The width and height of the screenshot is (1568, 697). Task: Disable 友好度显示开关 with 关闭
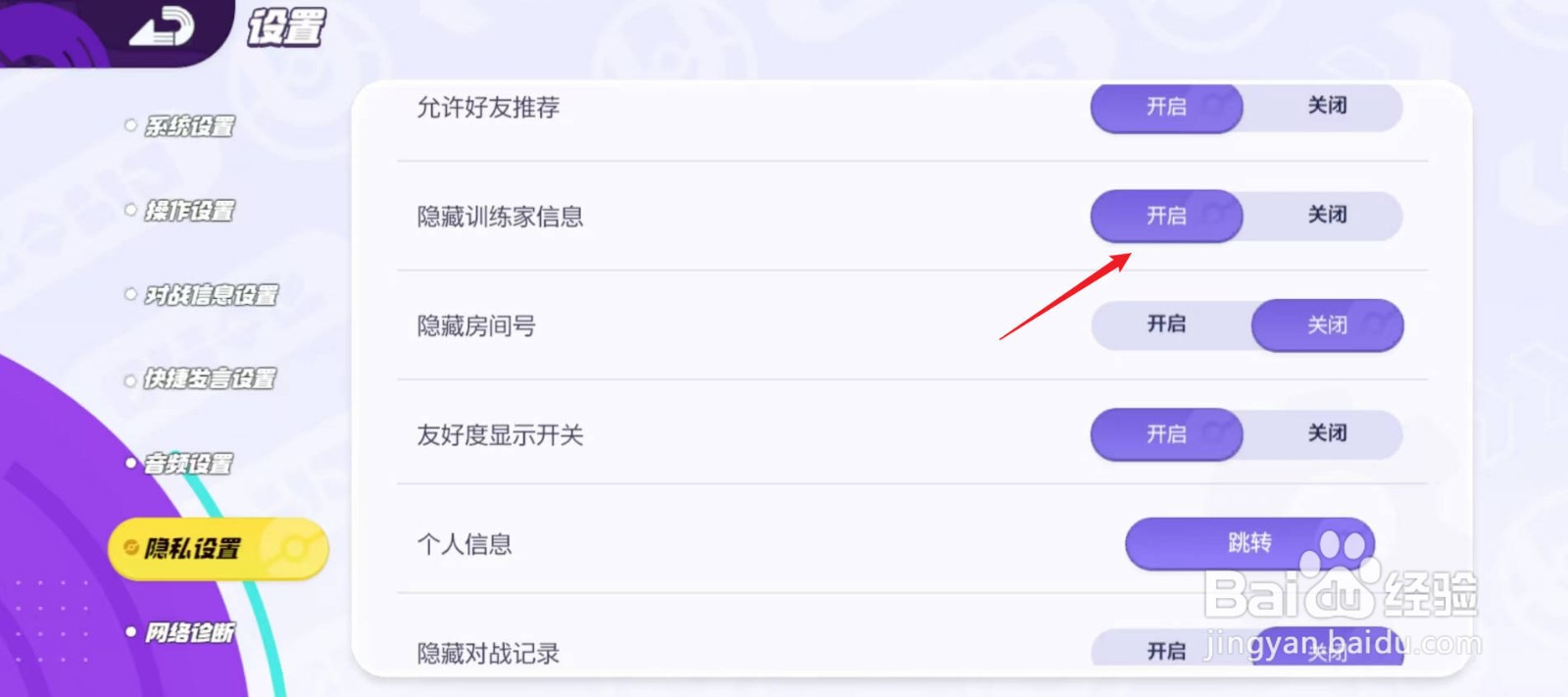(x=1328, y=434)
